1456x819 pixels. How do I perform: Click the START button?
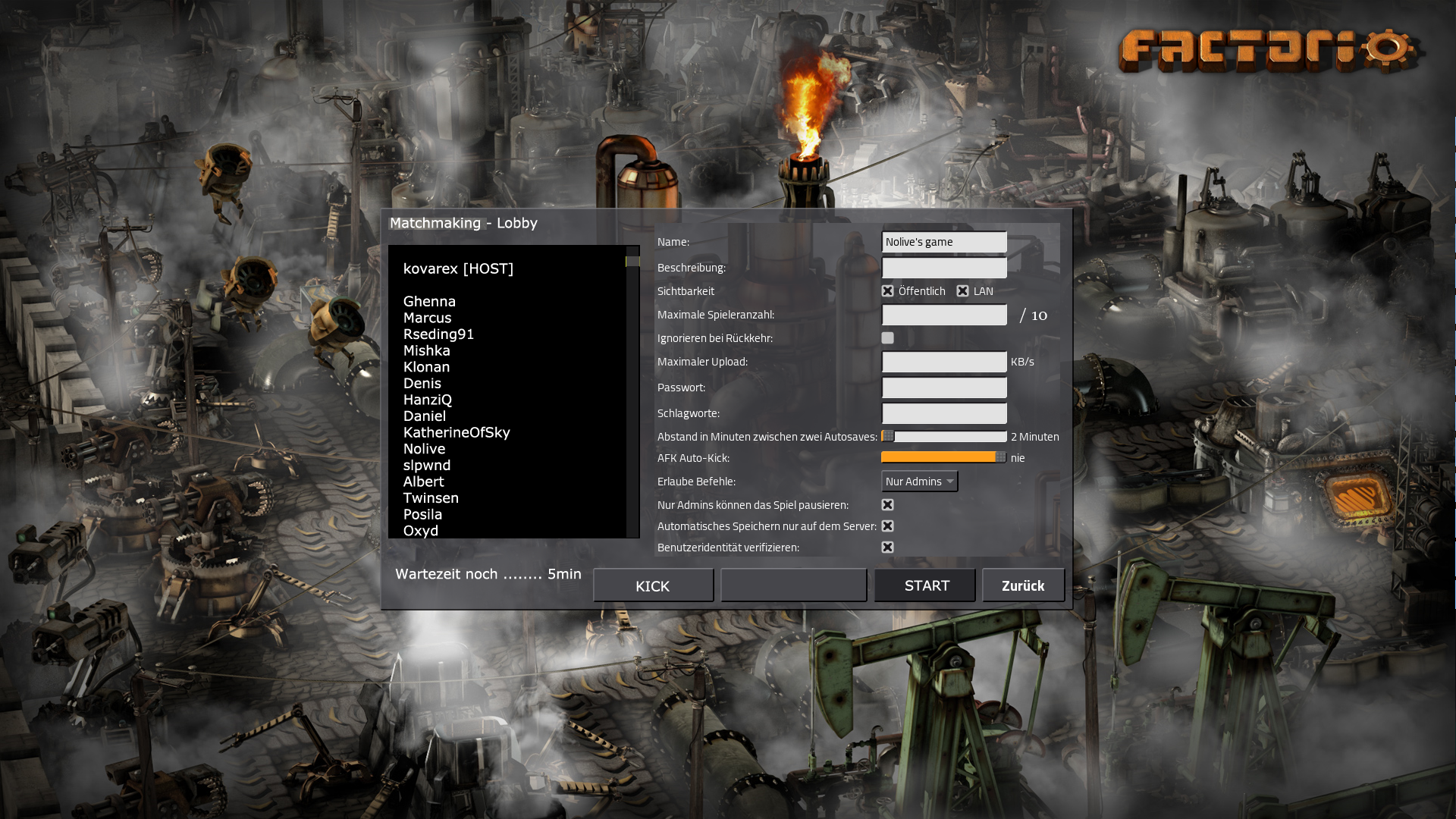(x=925, y=585)
